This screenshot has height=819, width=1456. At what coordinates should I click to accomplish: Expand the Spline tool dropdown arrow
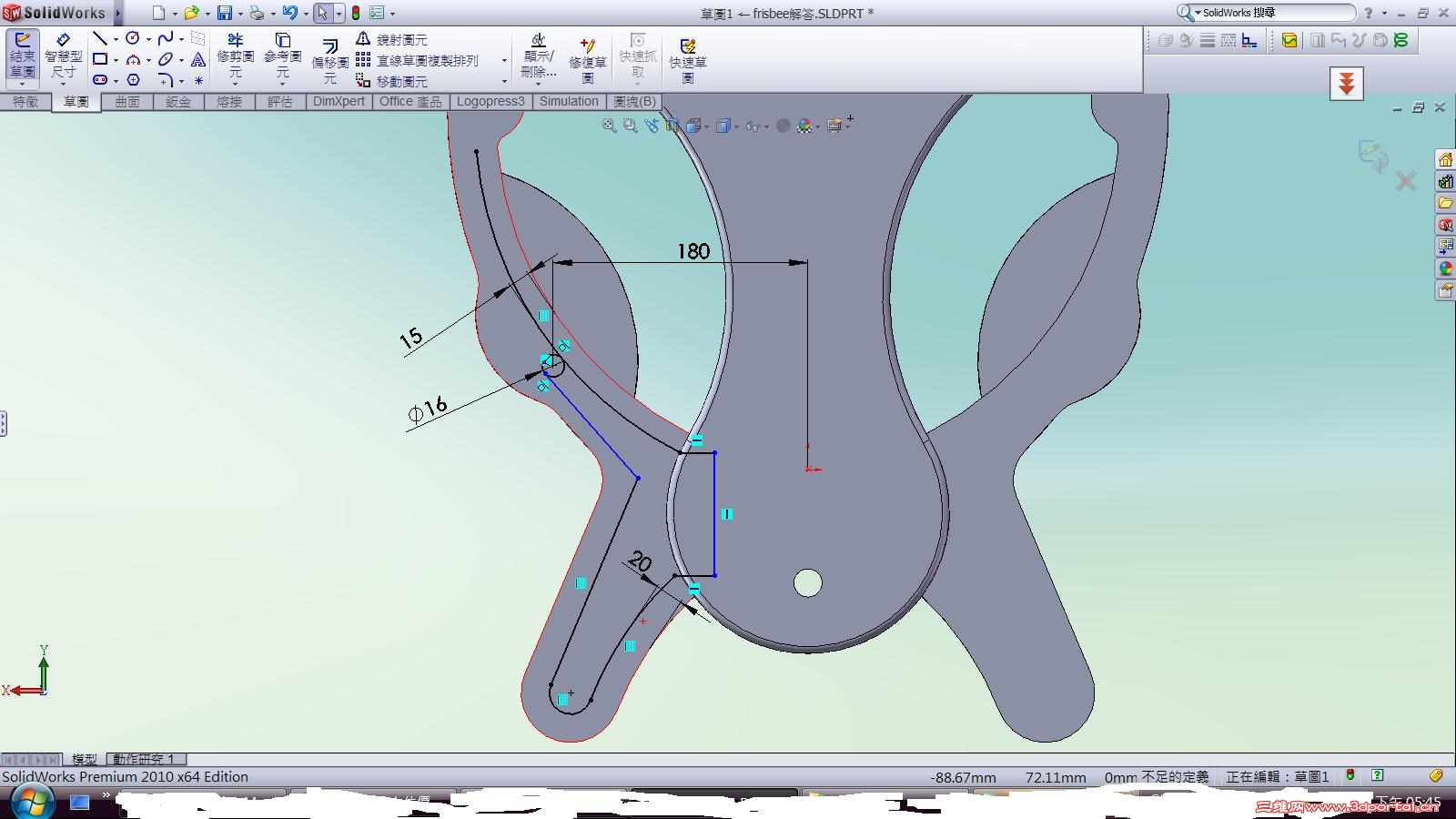[x=181, y=39]
